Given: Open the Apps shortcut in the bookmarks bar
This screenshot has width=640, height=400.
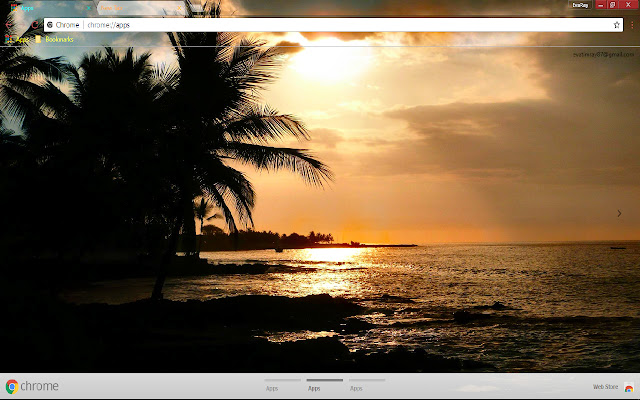Looking at the screenshot, I should tap(17, 39).
